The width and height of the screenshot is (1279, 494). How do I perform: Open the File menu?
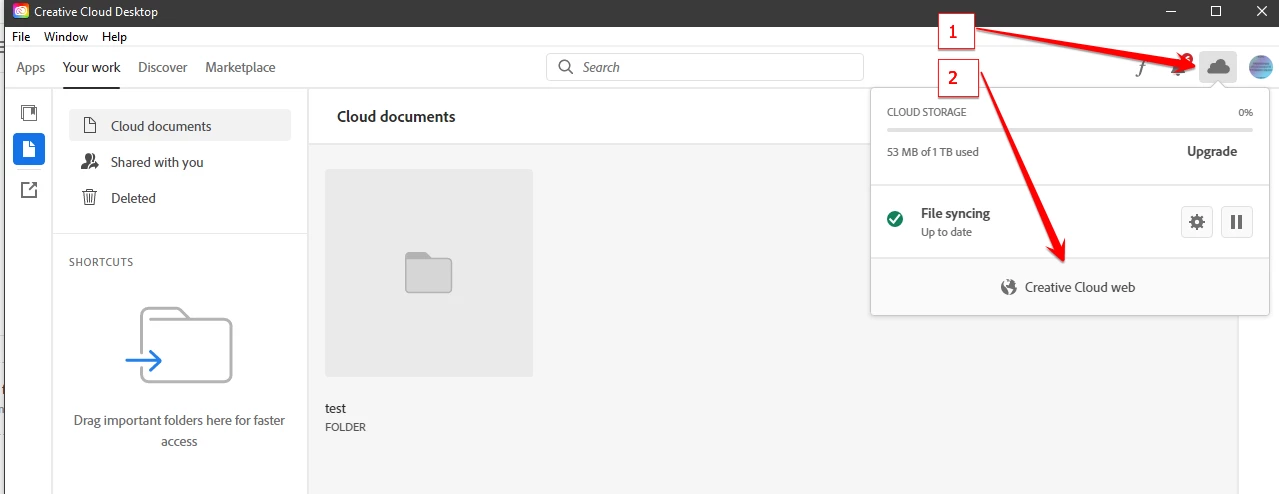click(x=21, y=37)
